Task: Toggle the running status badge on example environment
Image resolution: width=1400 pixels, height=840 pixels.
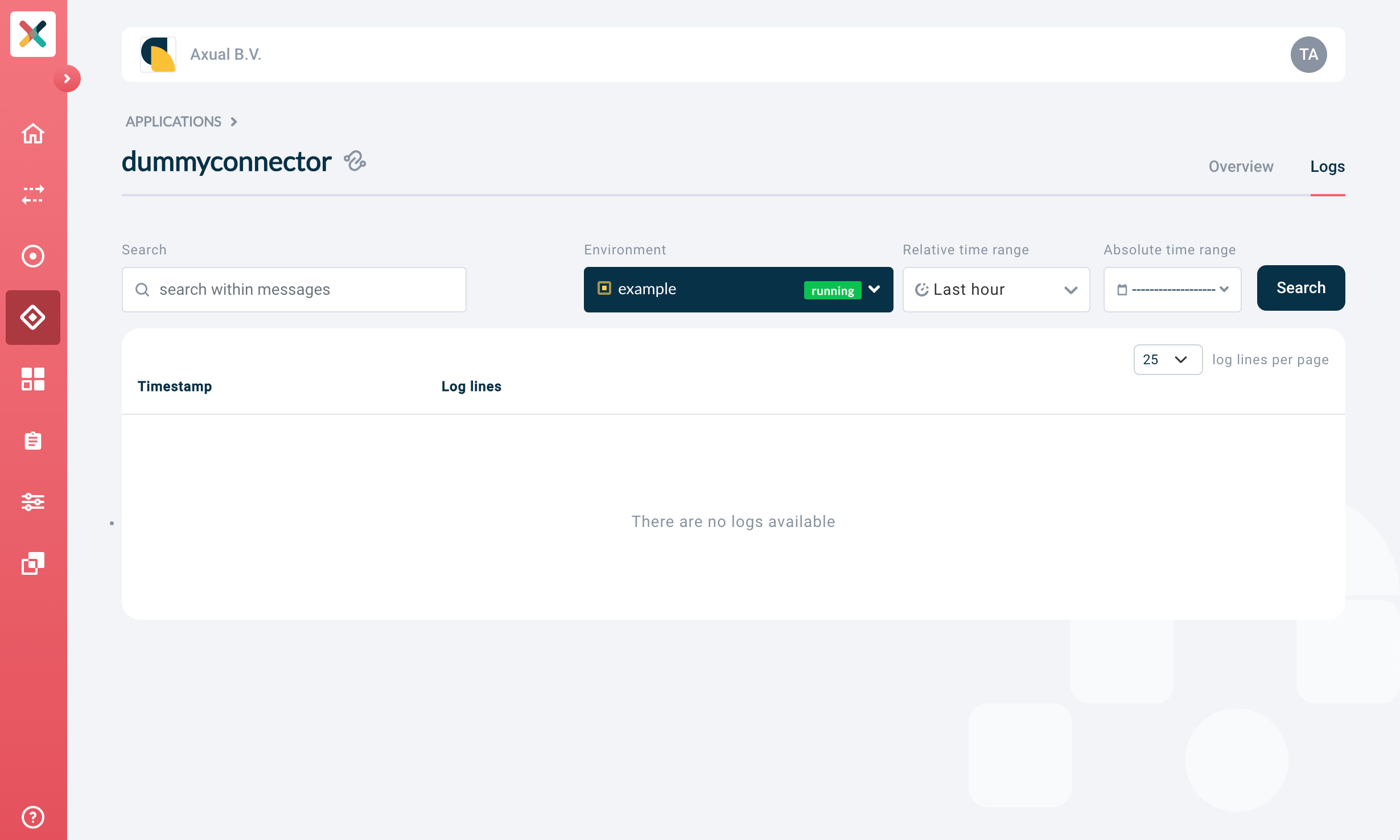Action: pos(831,290)
